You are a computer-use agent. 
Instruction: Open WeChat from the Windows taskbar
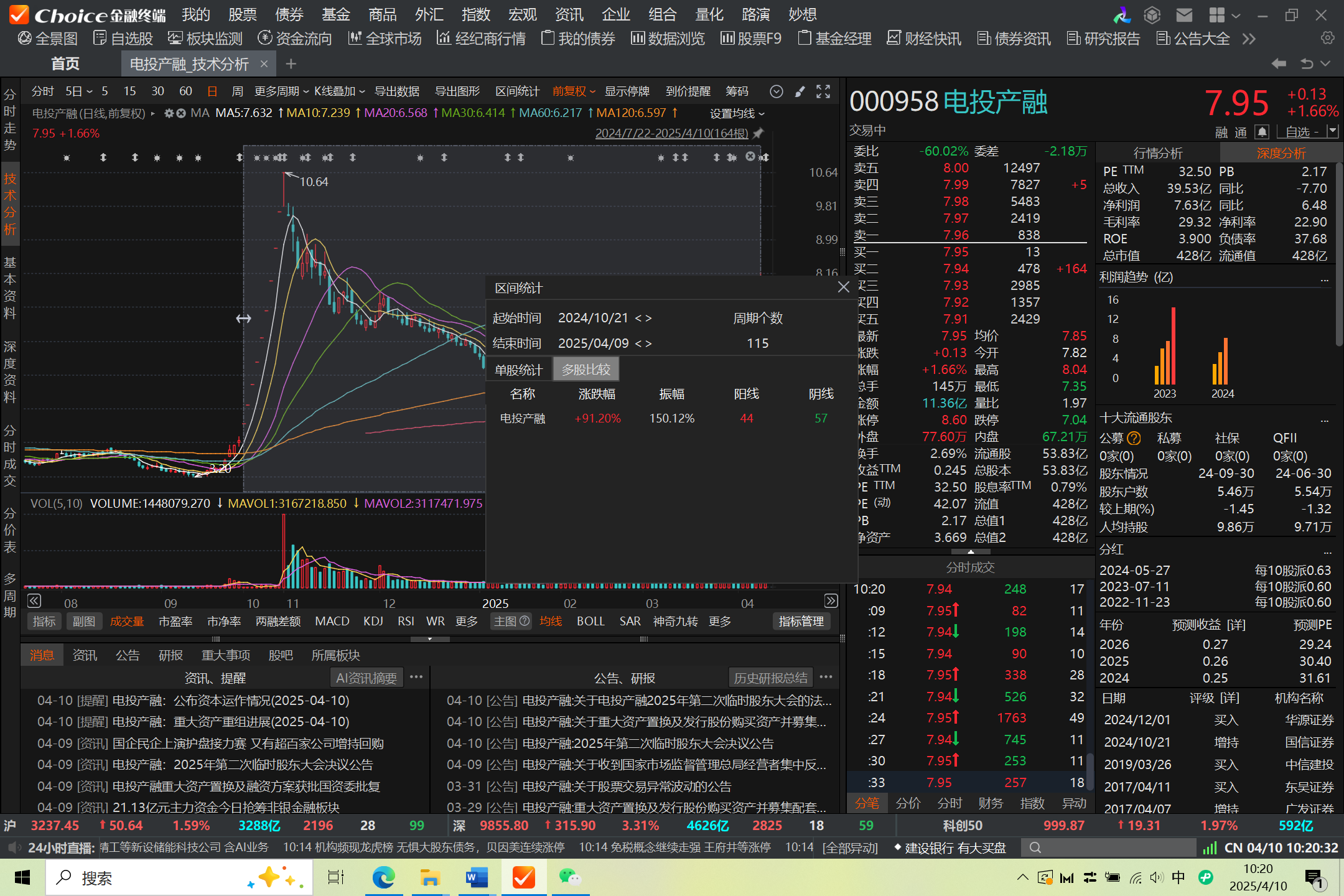[x=569, y=878]
